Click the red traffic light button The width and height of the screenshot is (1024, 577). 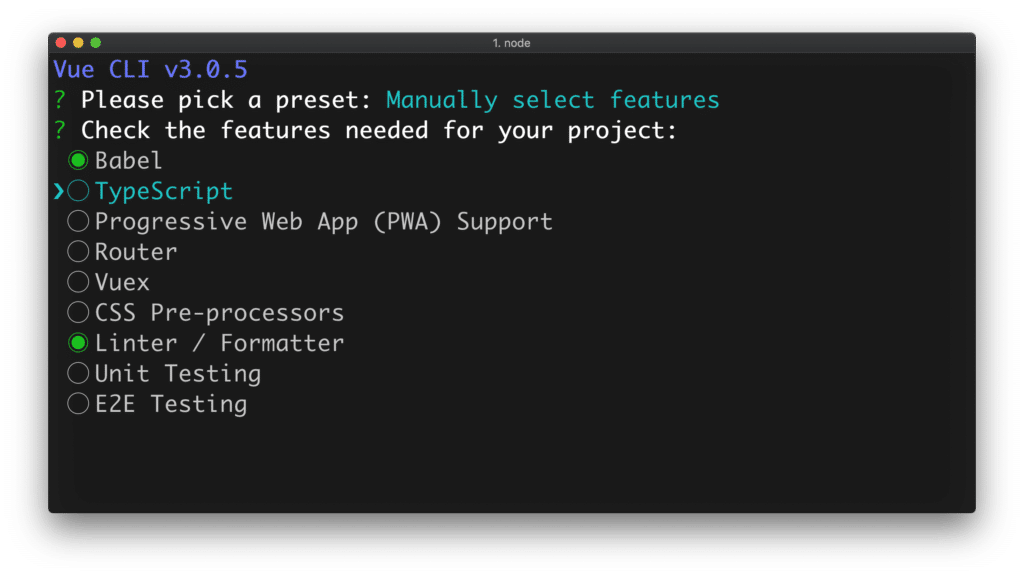pos(62,43)
